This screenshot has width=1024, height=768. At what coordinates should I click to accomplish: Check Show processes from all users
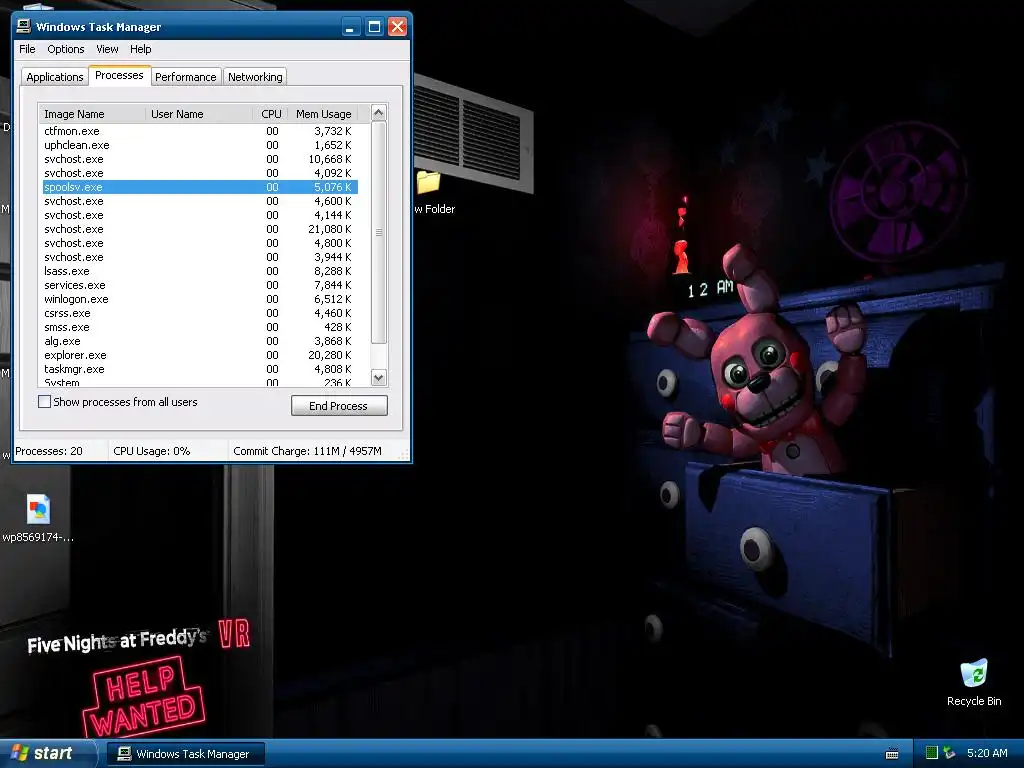[x=44, y=402]
